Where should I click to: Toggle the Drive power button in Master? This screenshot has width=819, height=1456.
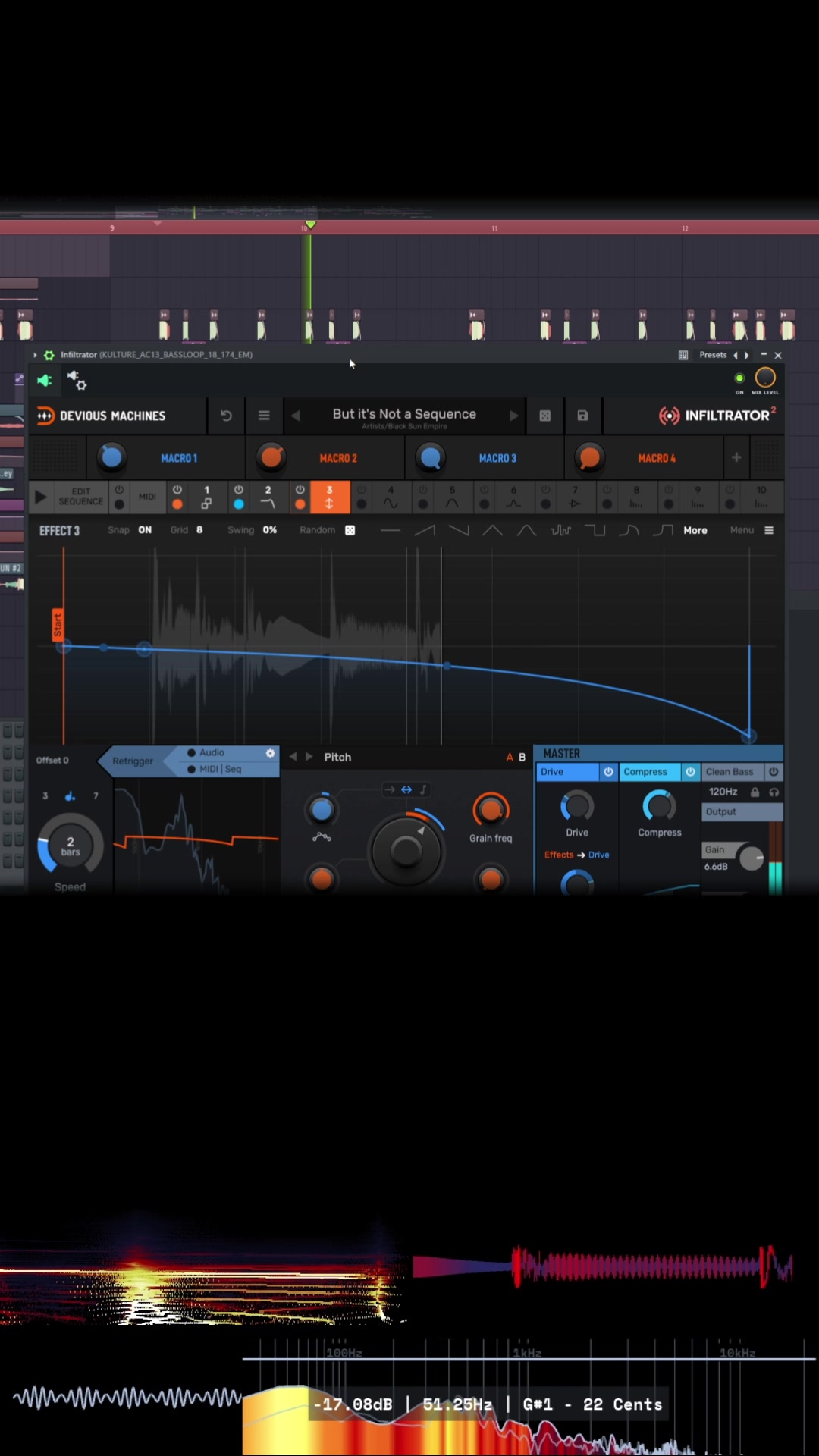(x=608, y=772)
